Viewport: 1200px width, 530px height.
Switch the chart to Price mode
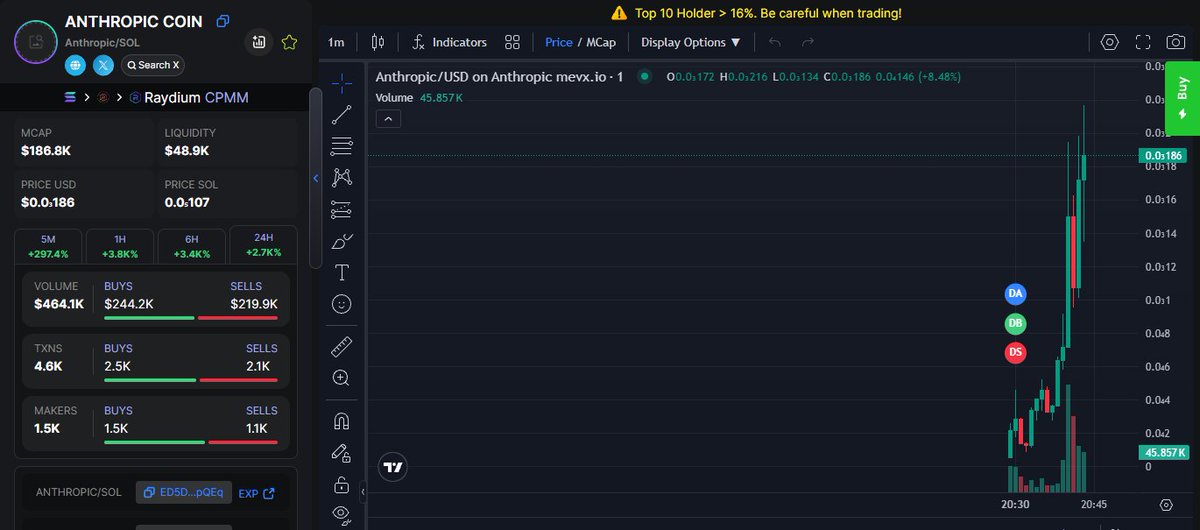pyautogui.click(x=559, y=42)
